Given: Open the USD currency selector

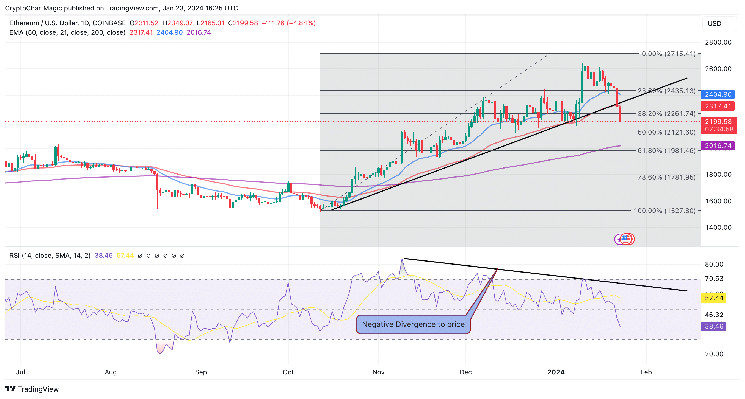Looking at the screenshot, I should [x=714, y=23].
